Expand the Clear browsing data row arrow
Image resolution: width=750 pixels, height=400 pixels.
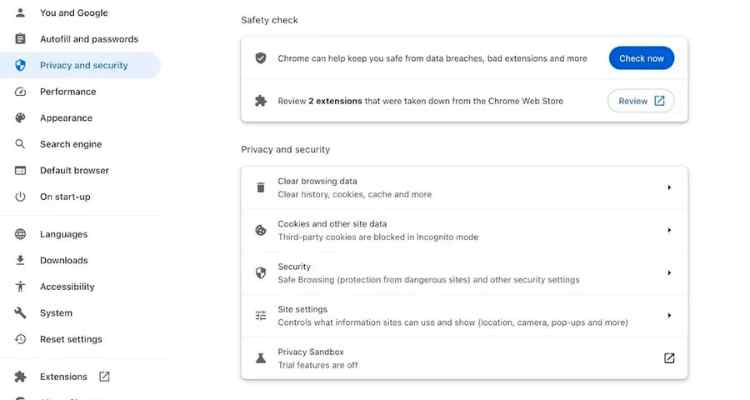point(669,187)
